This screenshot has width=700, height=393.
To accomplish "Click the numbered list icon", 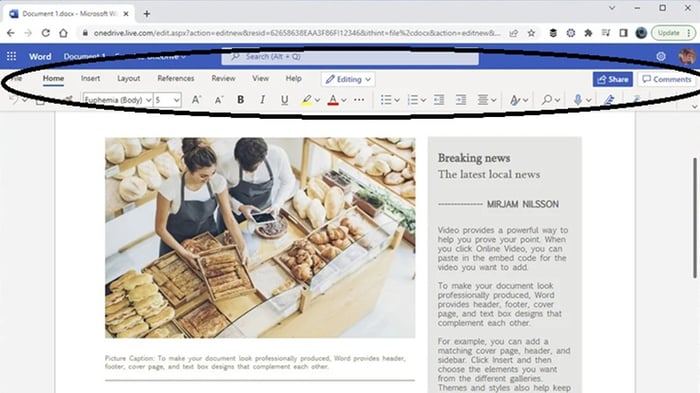I will (x=412, y=100).
